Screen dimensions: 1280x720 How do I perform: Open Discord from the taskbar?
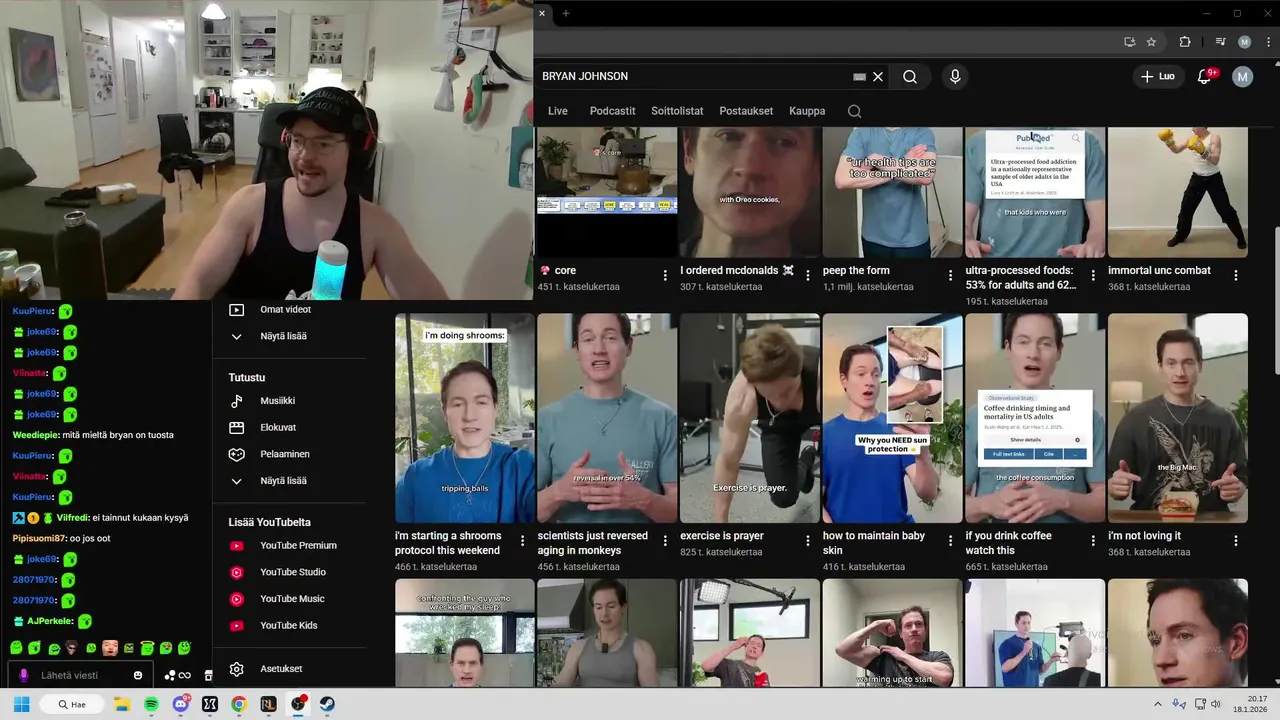pos(181,704)
